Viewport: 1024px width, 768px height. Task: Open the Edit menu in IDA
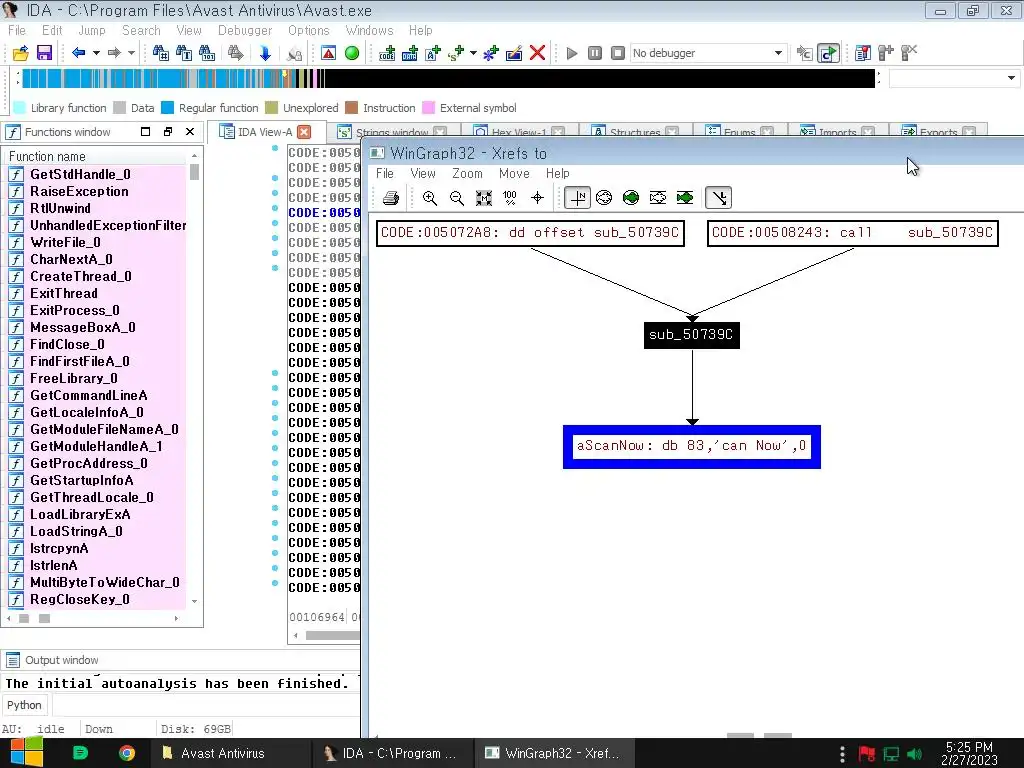point(52,30)
